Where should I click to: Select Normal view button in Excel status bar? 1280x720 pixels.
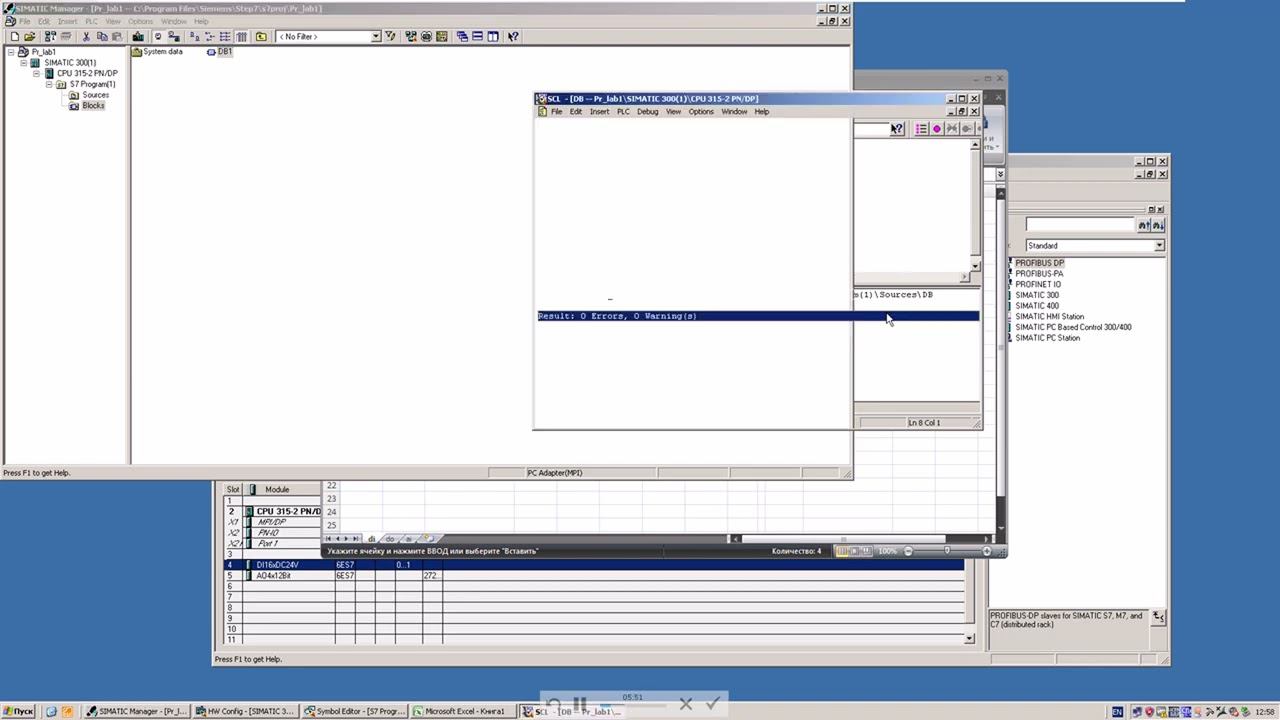841,551
